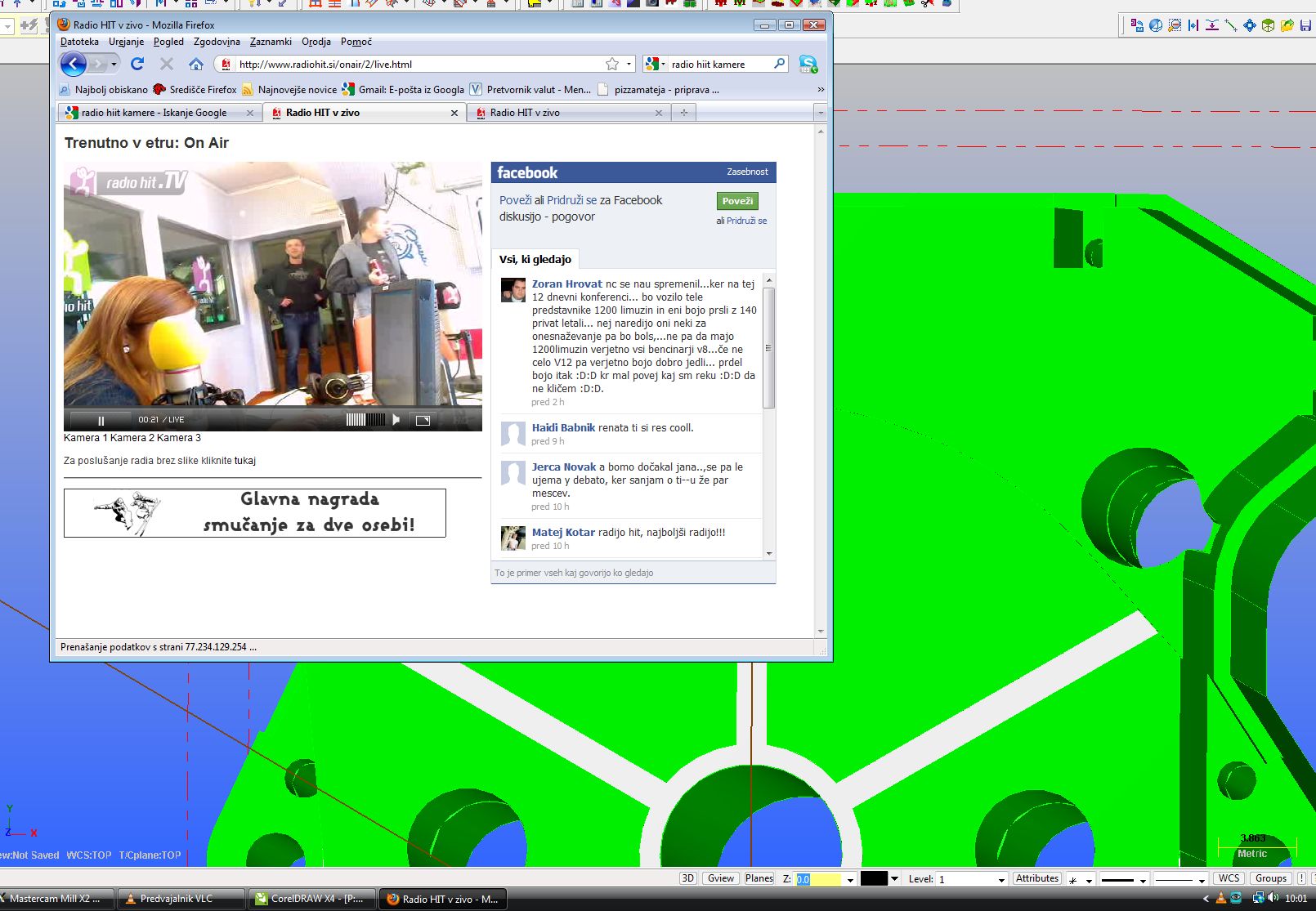
Task: Close the active 'Radio HIT v zivo' tab
Action: point(454,114)
